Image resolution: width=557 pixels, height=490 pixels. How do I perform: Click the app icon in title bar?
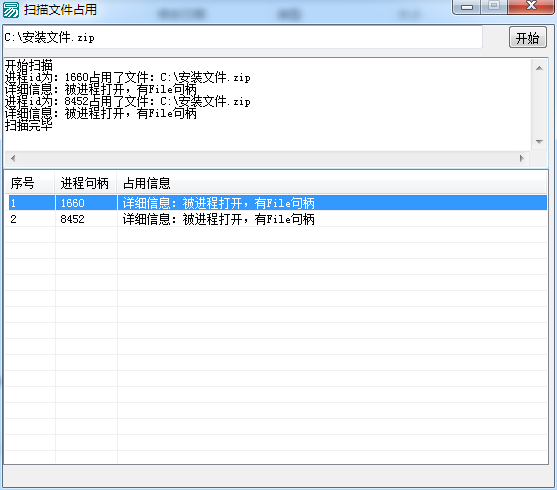click(x=11, y=10)
